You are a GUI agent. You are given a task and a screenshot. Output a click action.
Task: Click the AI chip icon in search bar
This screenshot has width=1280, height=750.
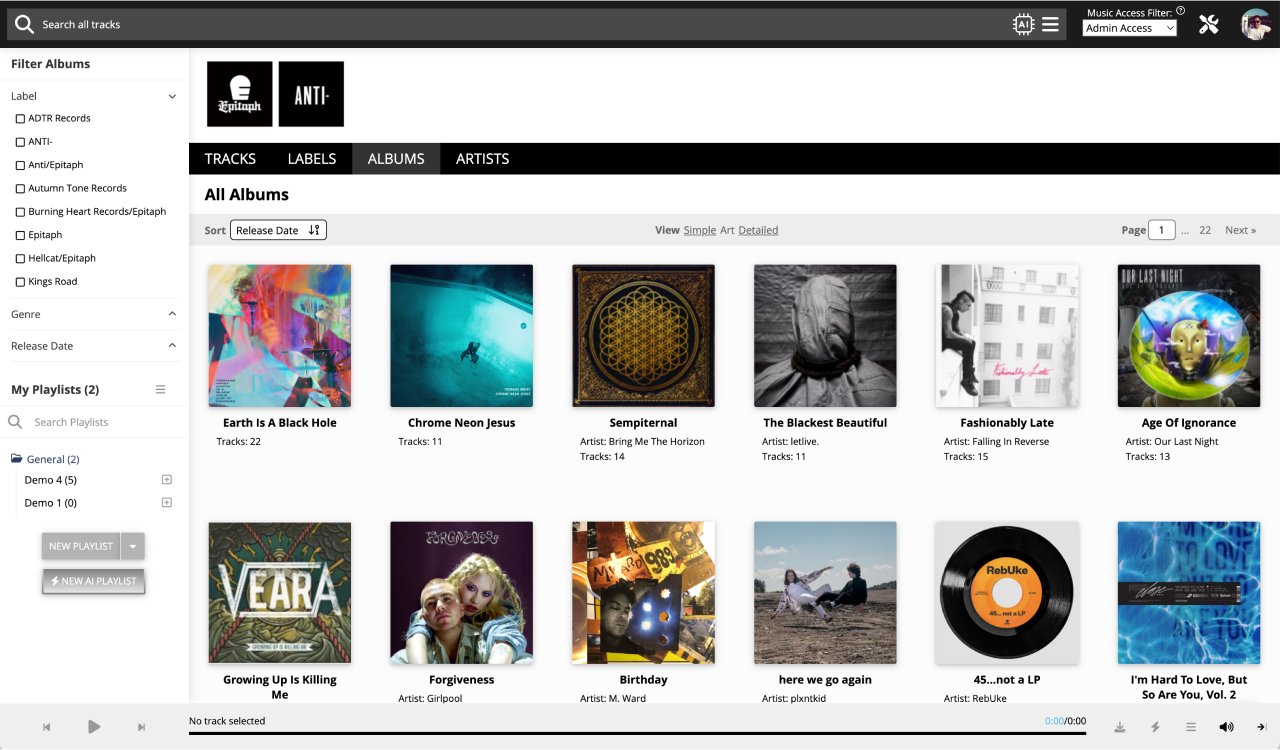(x=1023, y=24)
